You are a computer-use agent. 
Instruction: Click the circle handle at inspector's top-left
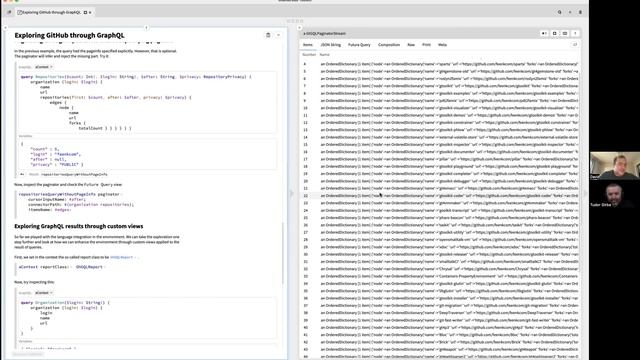pos(300,28)
